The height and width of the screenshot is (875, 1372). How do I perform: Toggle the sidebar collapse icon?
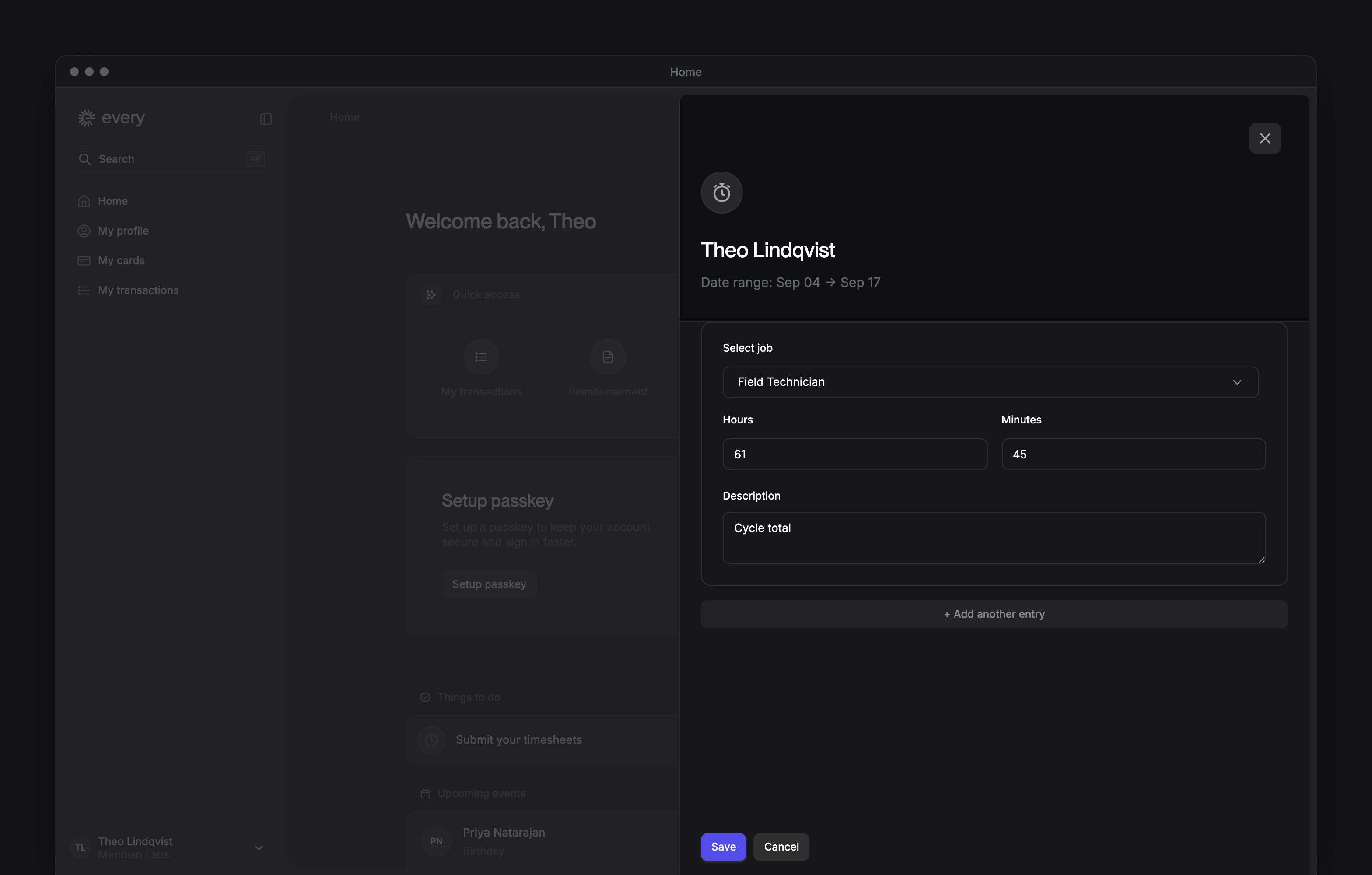tap(266, 119)
